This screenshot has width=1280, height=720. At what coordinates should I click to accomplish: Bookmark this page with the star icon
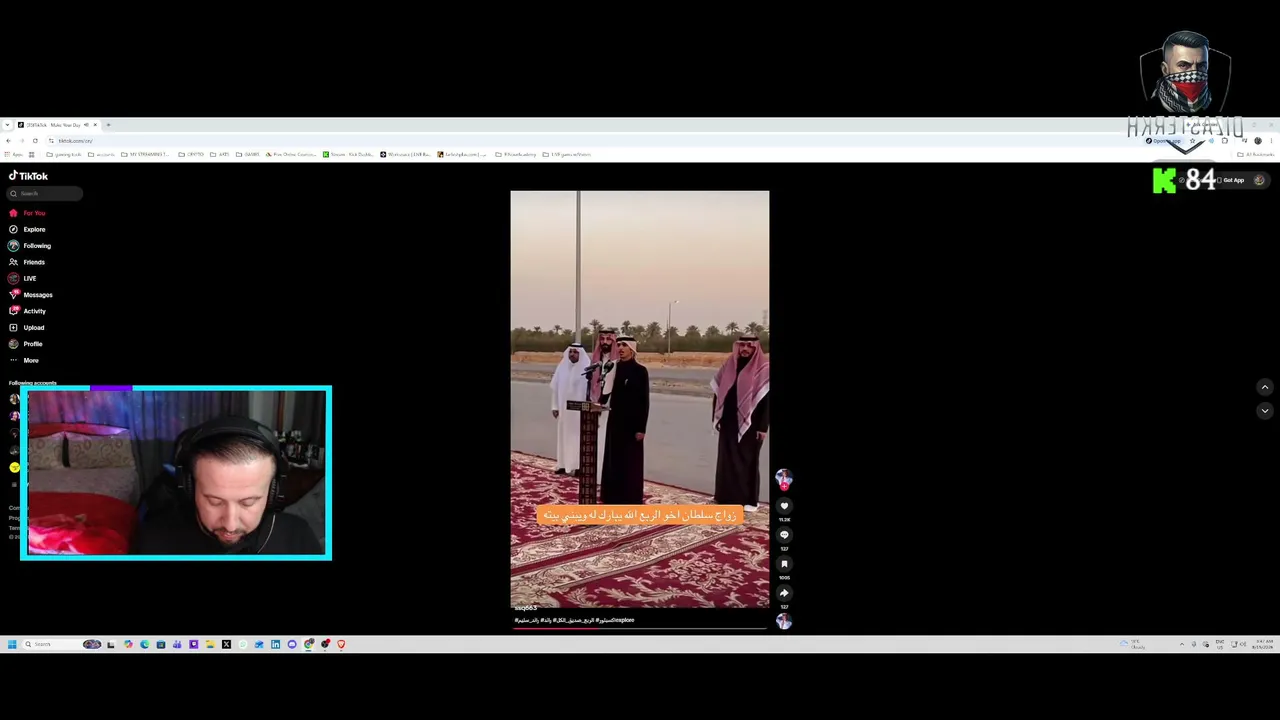click(x=1191, y=141)
